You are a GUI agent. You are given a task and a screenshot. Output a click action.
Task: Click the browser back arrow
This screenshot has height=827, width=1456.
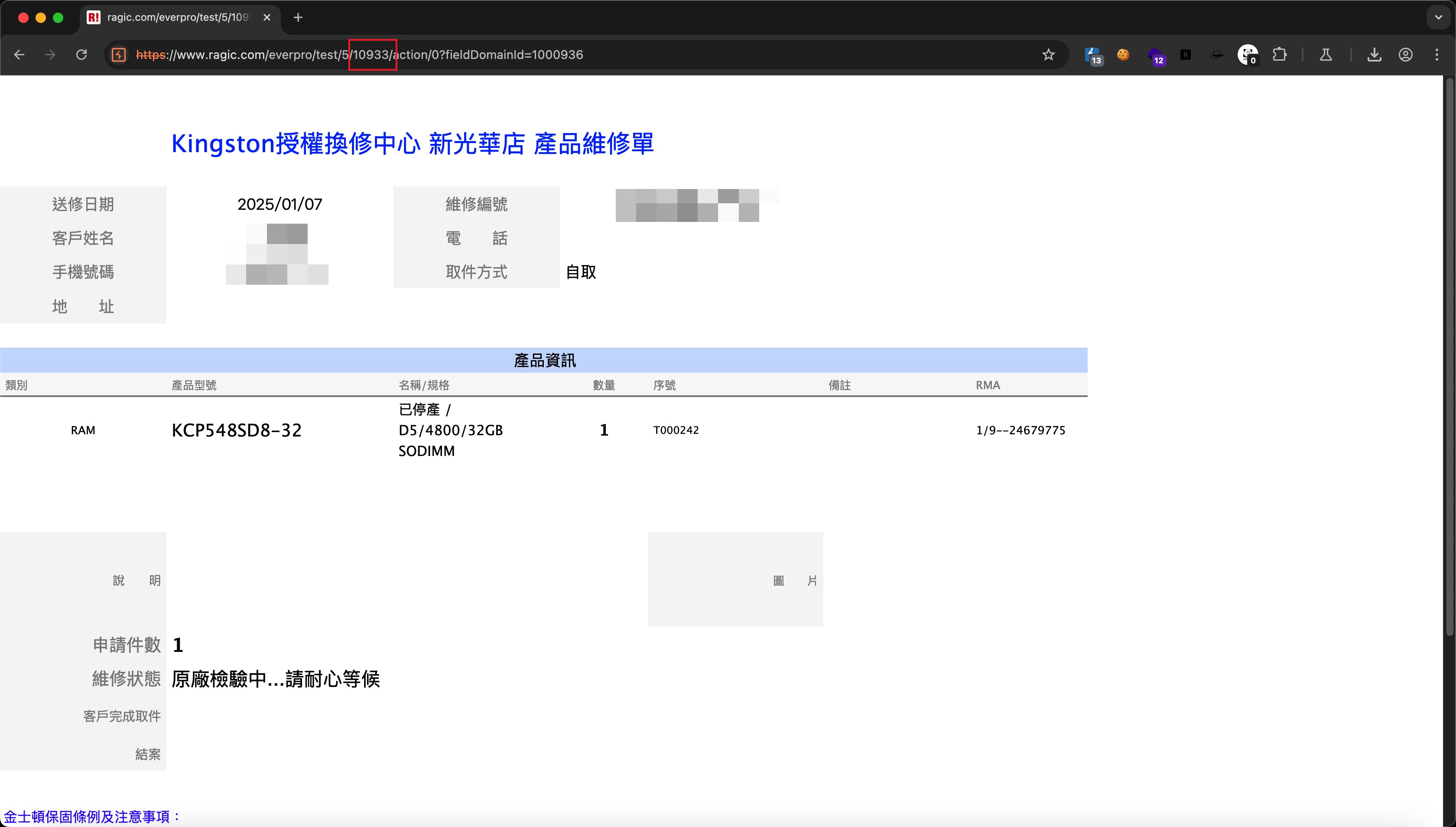(x=19, y=55)
